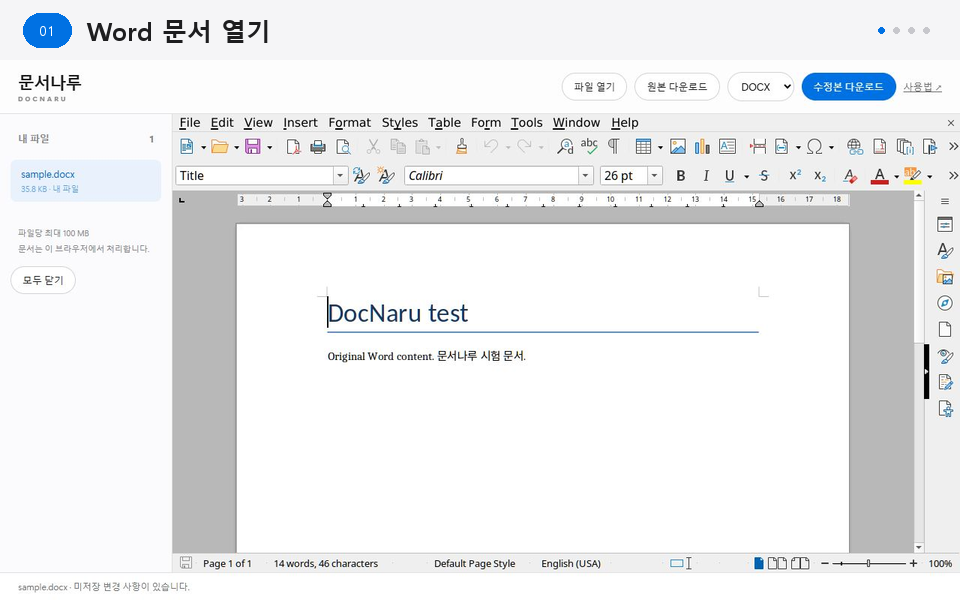Viewport: 960px width, 600px height.
Task: Open the File menu
Action: 190,122
